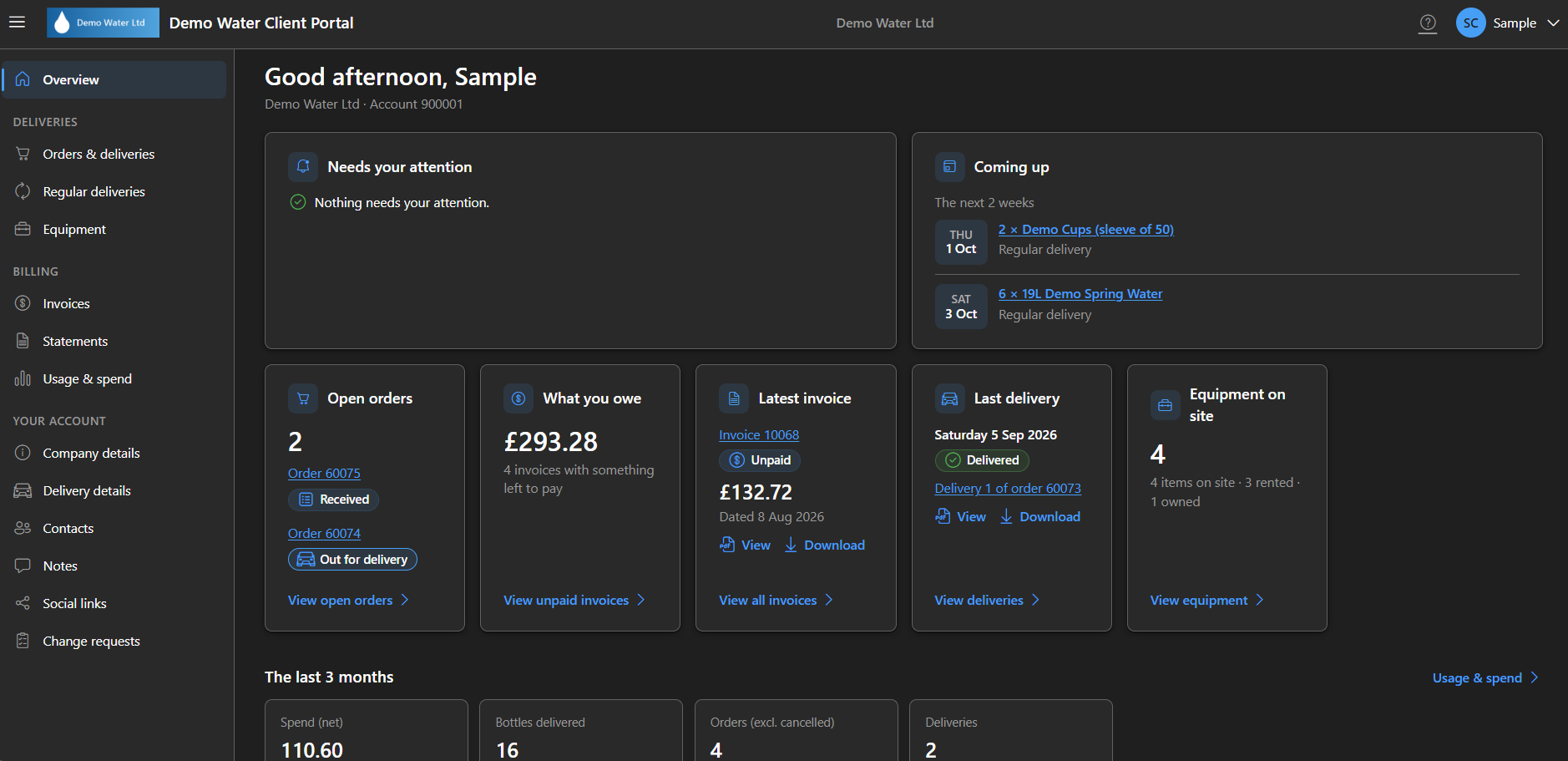Screen dimensions: 1568x761
Task: View the last delivery PDF
Action: tap(960, 516)
